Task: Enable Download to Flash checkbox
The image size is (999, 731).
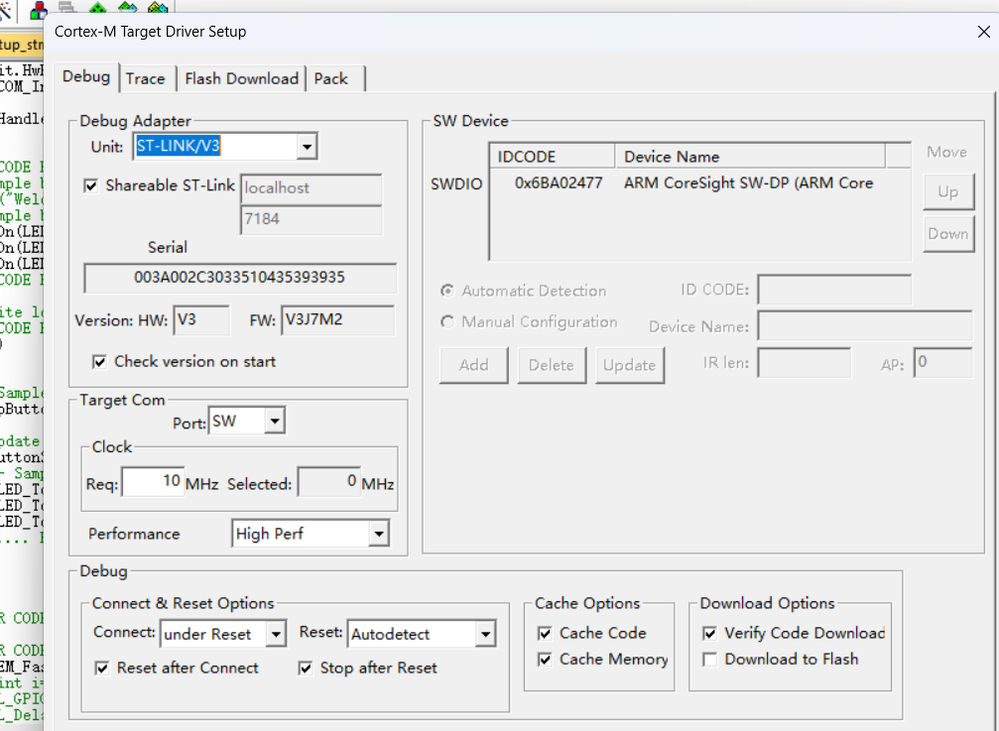Action: point(710,660)
